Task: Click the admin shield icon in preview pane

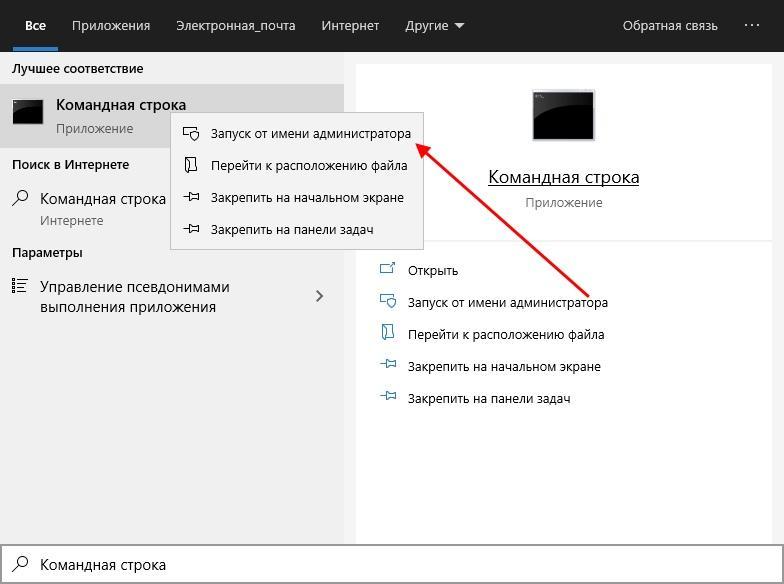Action: tap(388, 302)
